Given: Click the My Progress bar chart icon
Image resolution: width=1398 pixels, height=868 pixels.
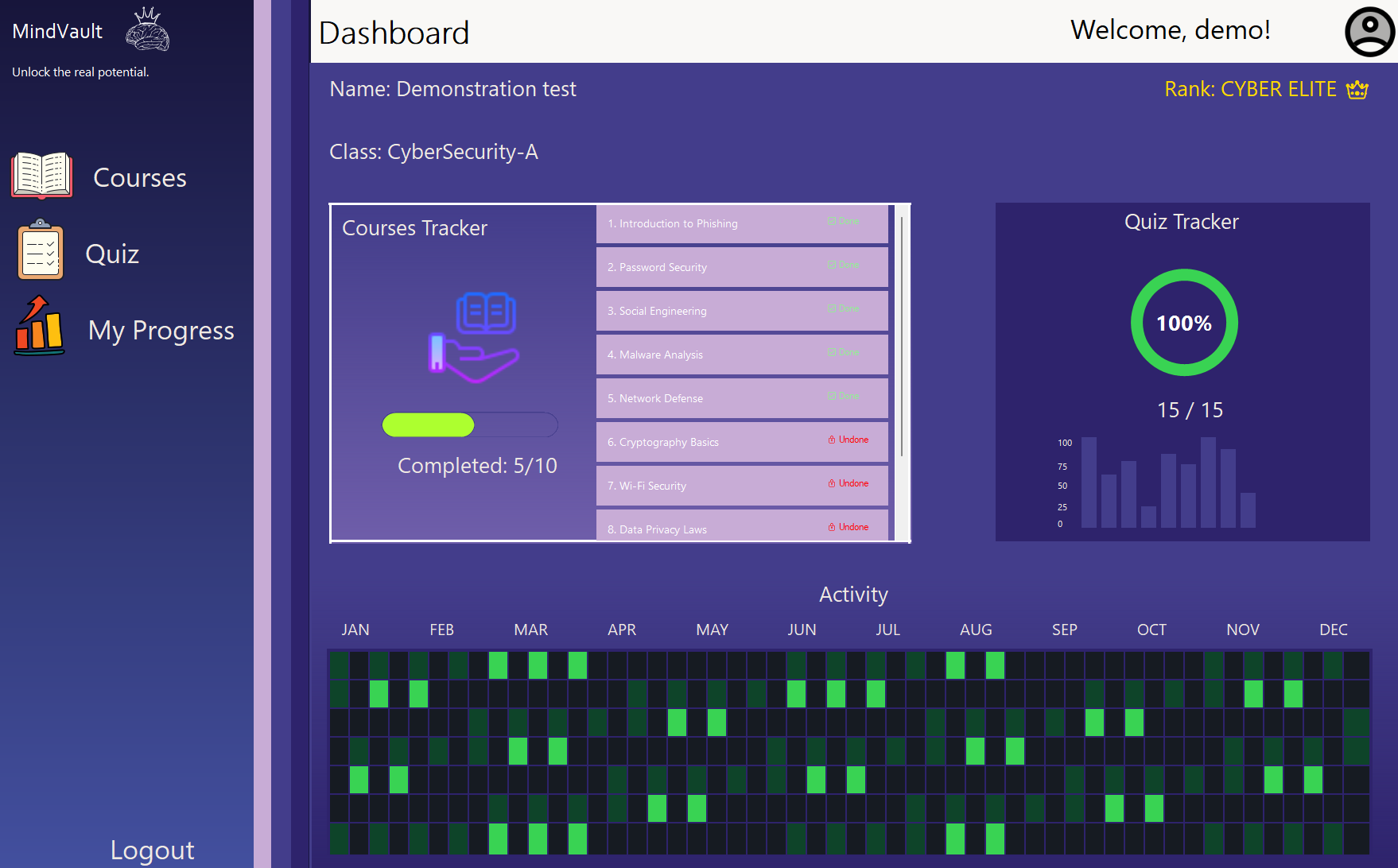Looking at the screenshot, I should point(39,327).
